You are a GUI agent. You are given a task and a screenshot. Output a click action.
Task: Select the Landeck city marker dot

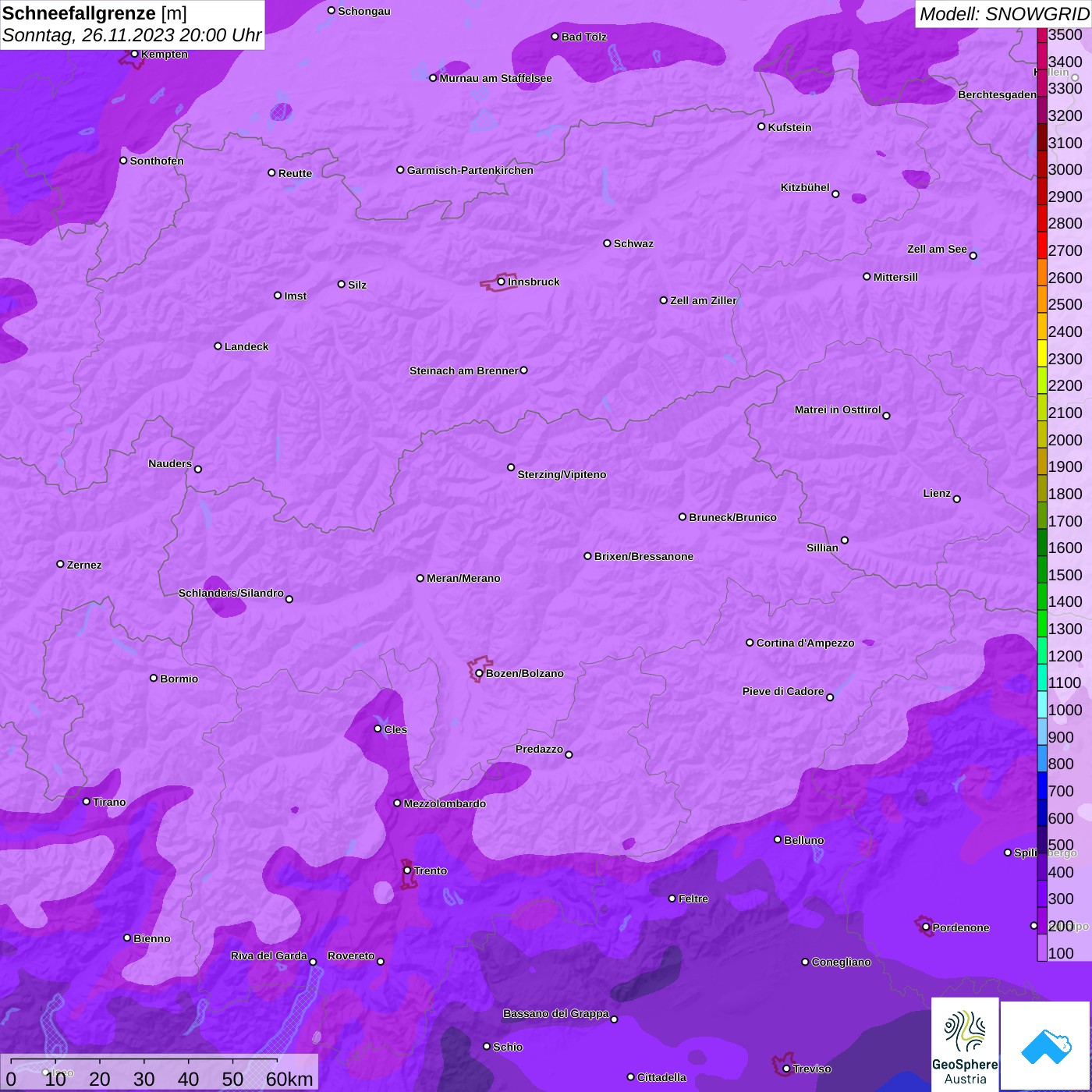218,346
